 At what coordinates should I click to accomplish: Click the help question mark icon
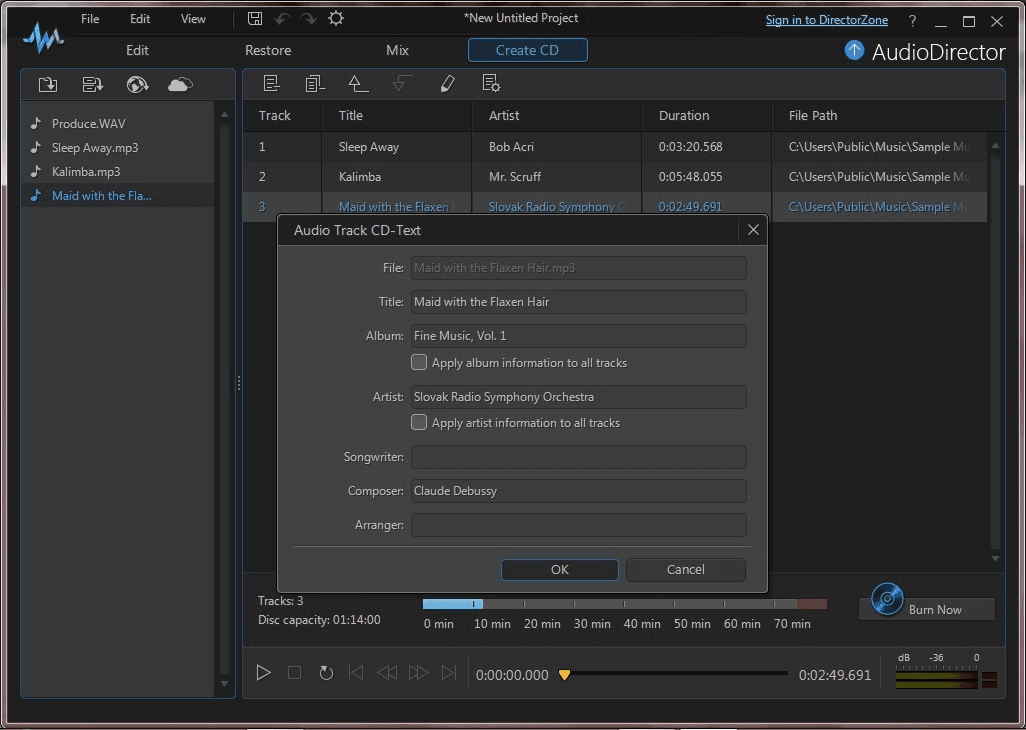[x=912, y=22]
